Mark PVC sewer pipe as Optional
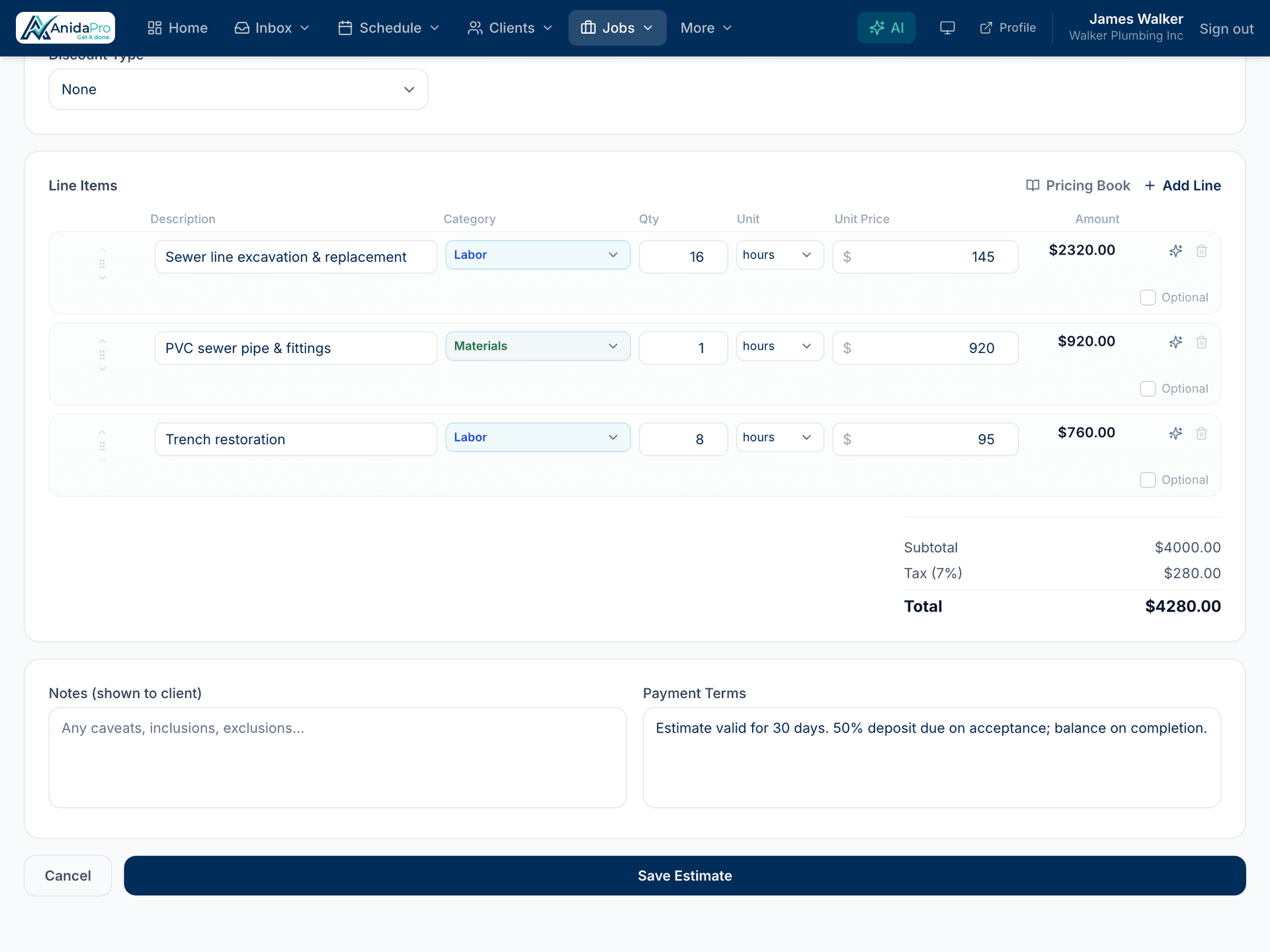 coord(1148,389)
